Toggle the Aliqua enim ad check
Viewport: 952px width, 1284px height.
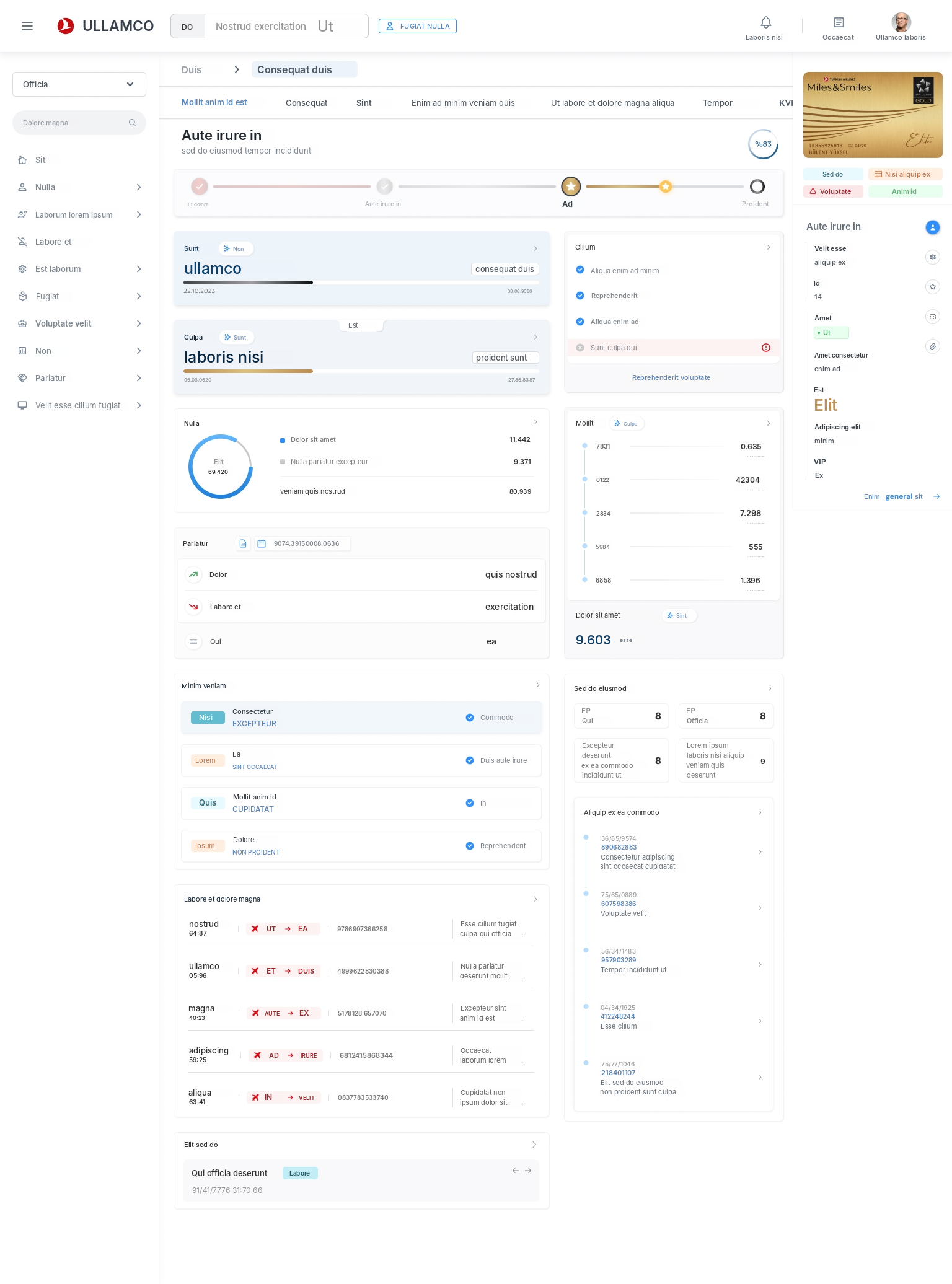[580, 322]
